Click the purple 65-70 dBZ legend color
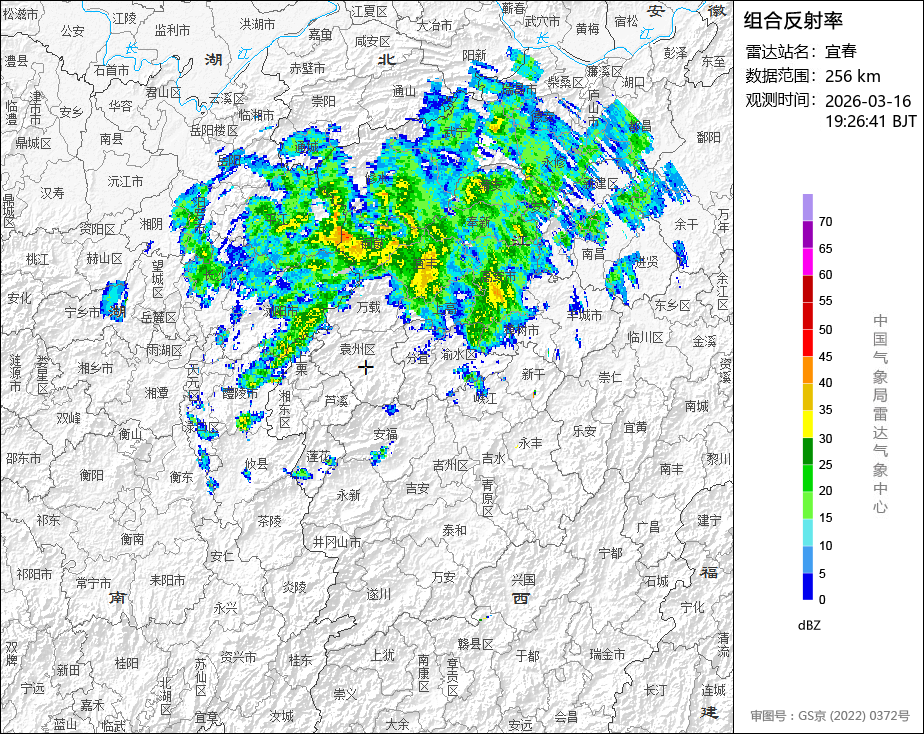The width and height of the screenshot is (924, 734). pyautogui.click(x=807, y=234)
